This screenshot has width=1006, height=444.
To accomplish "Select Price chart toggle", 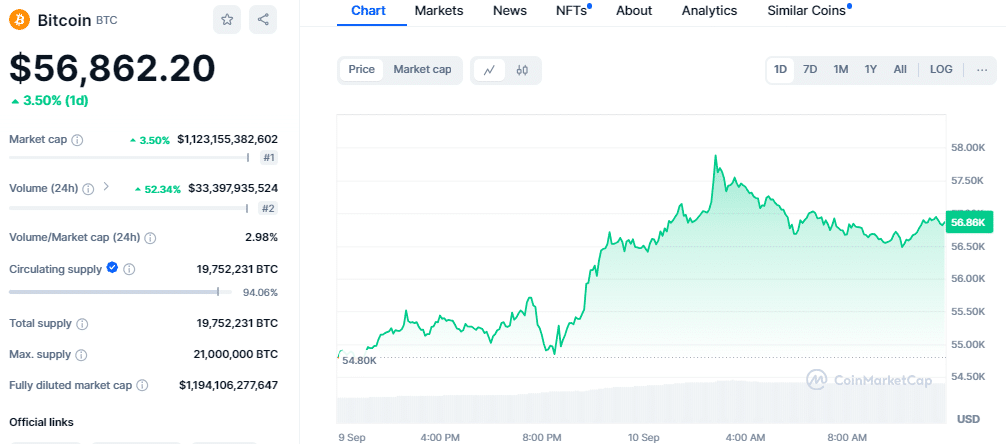I will [x=361, y=70].
